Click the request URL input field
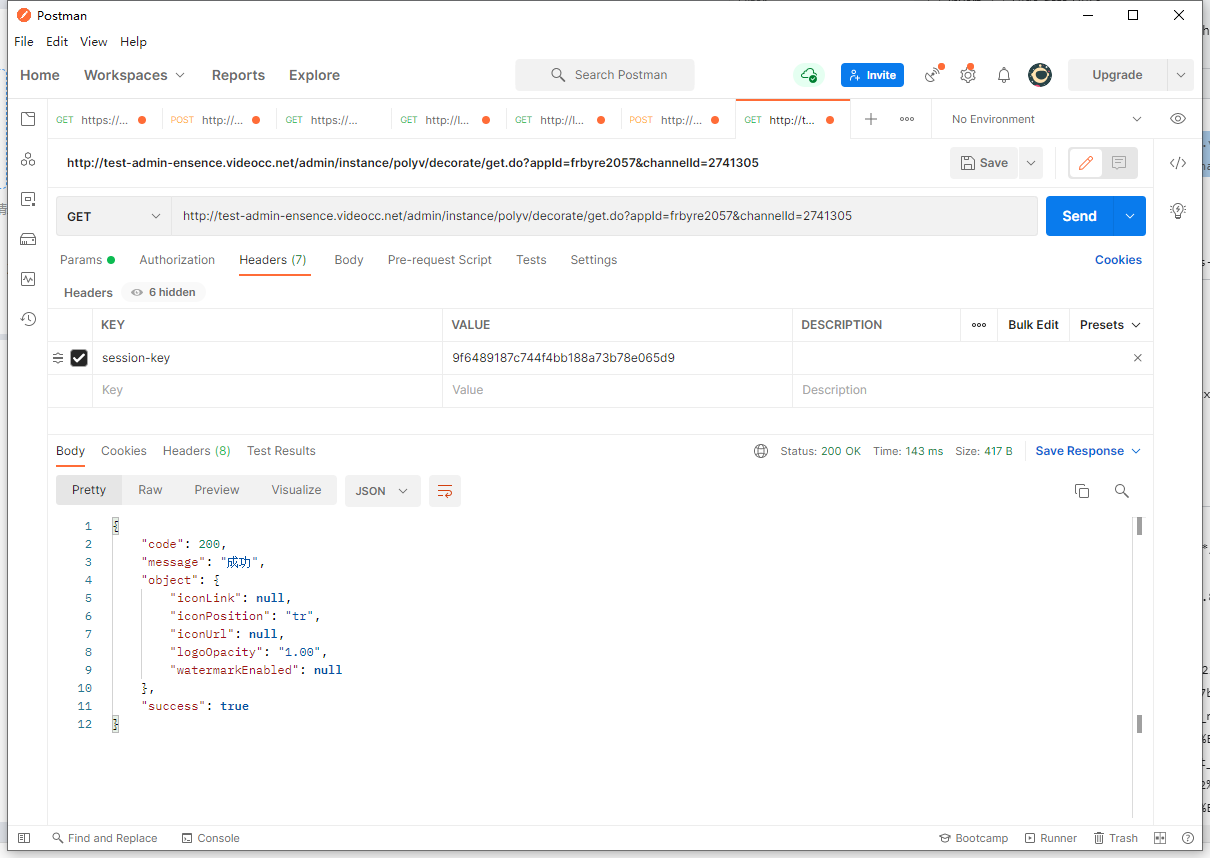Viewport: 1210px width, 858px height. click(604, 216)
